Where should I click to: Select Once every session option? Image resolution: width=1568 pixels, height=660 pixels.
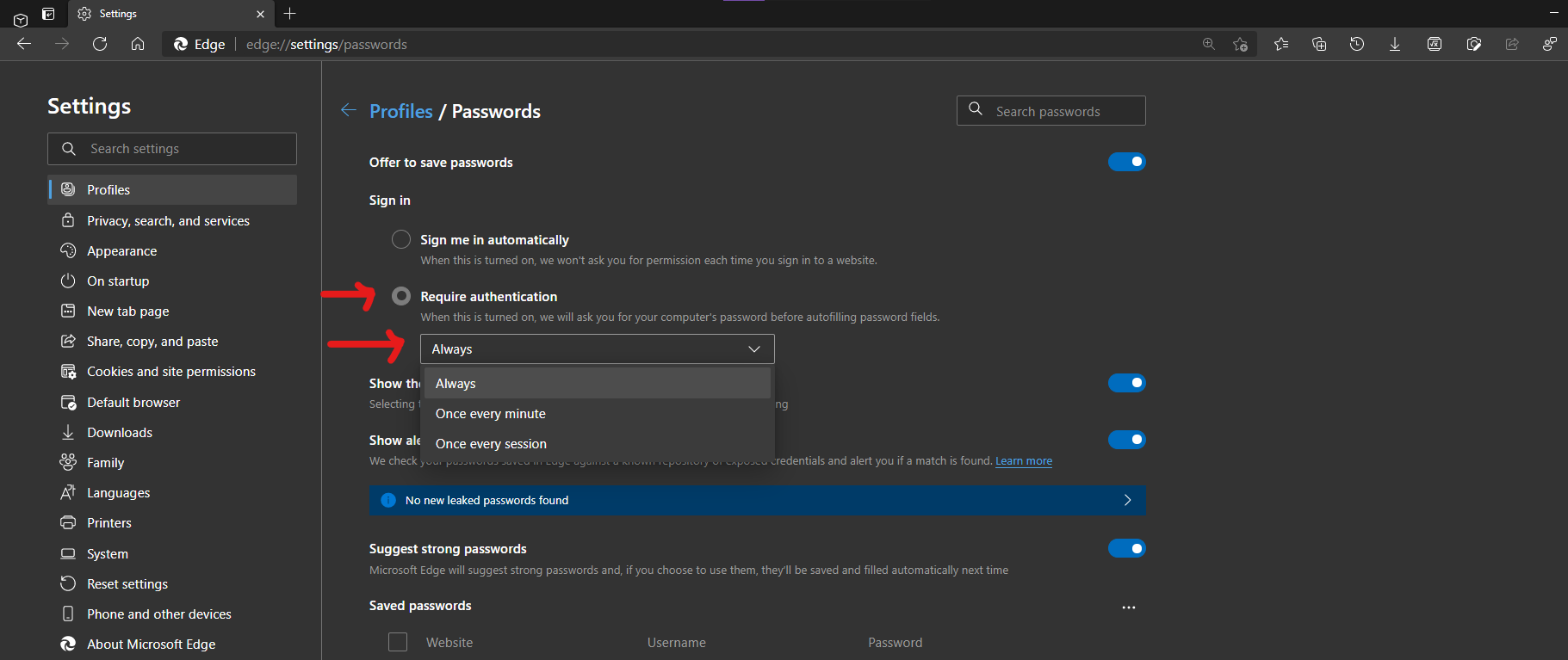pos(491,444)
